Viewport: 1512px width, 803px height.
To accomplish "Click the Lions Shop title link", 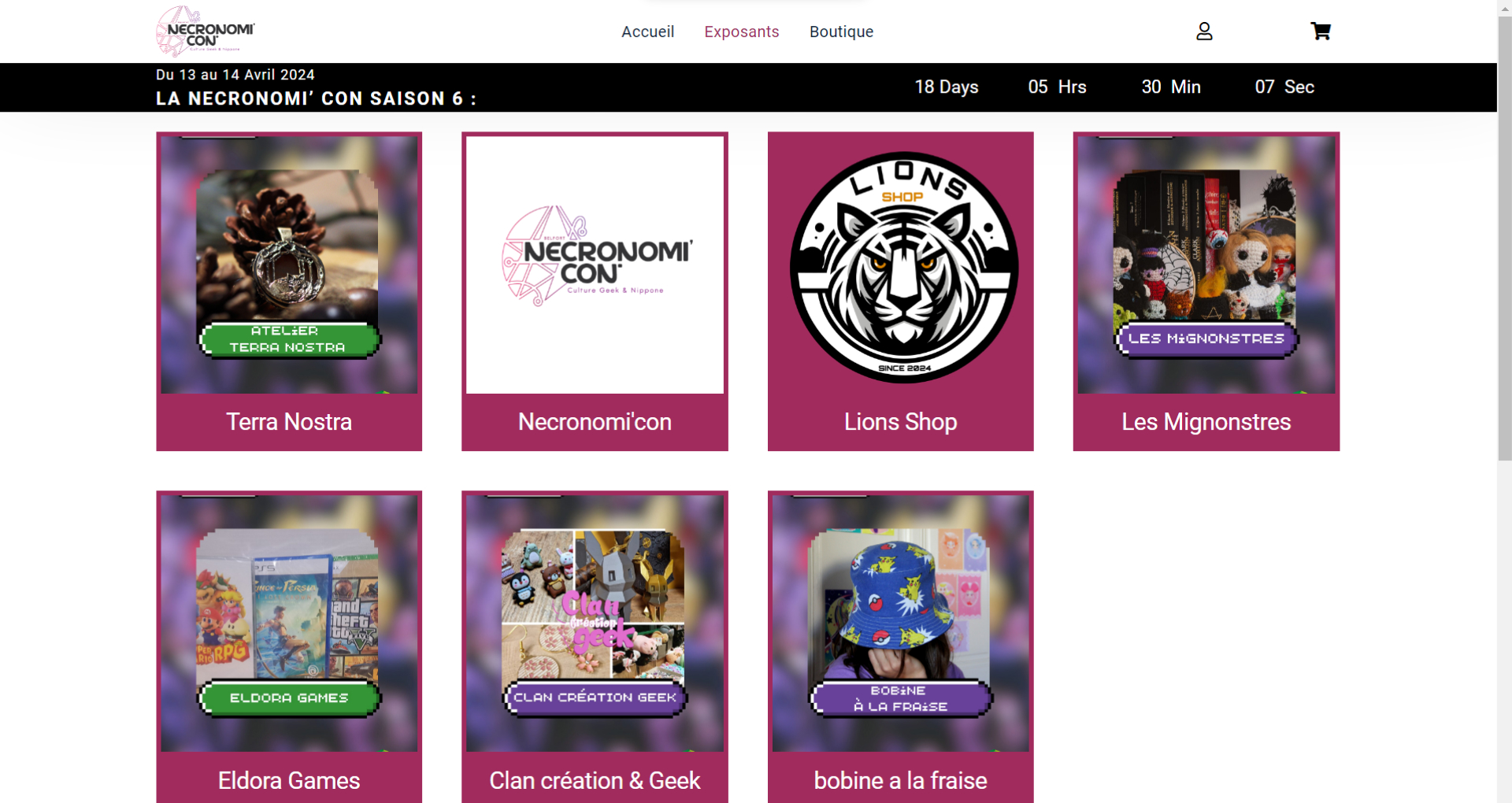I will (901, 422).
